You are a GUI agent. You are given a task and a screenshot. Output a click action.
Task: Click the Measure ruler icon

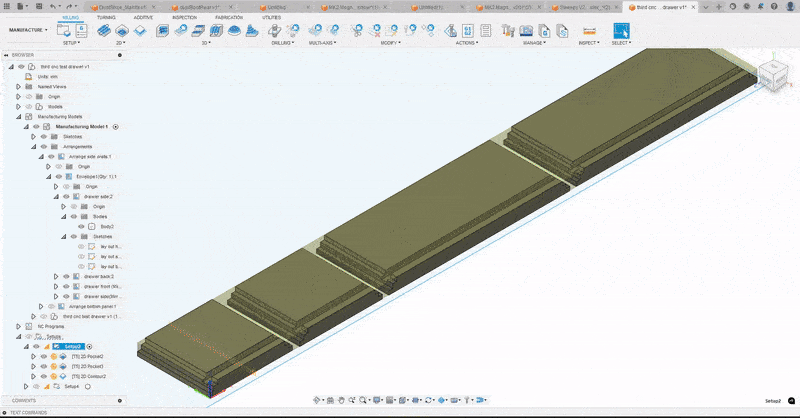pyautogui.click(x=589, y=31)
